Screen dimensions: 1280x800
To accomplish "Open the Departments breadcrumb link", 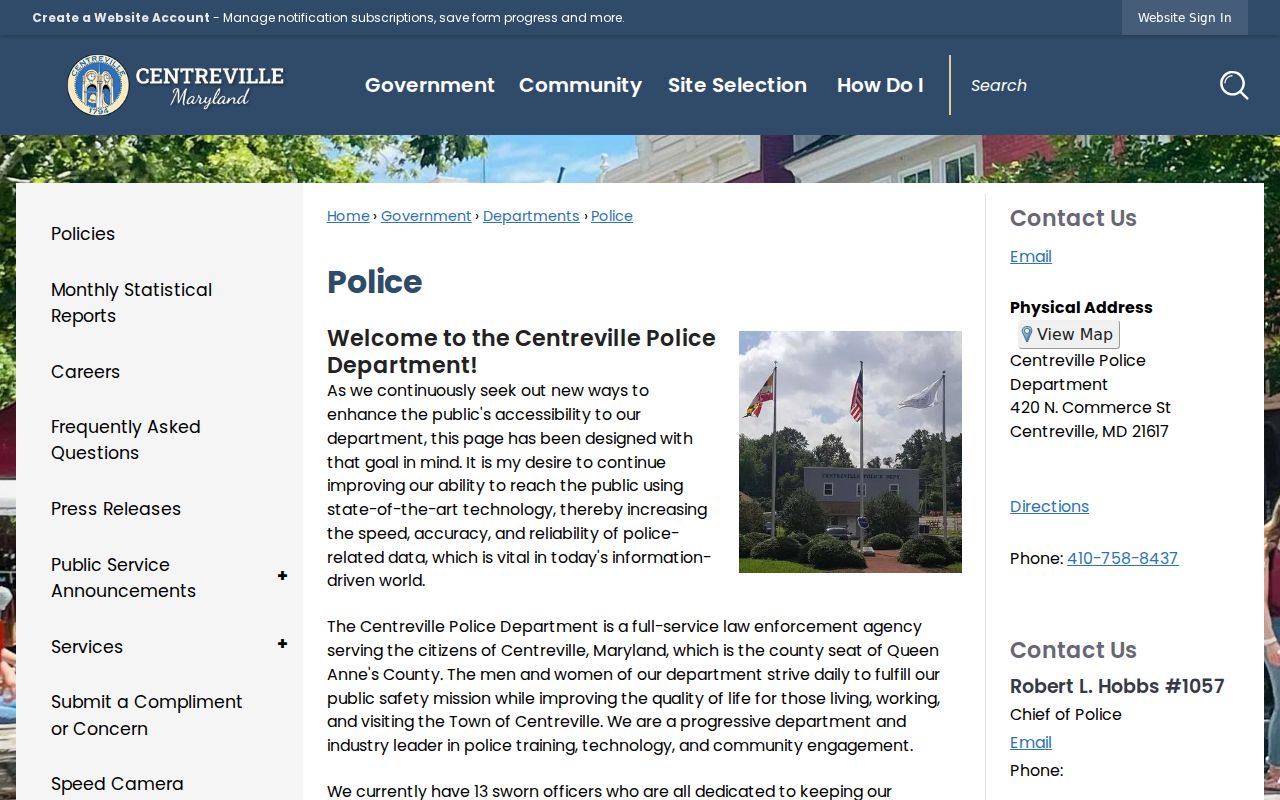I will (531, 216).
